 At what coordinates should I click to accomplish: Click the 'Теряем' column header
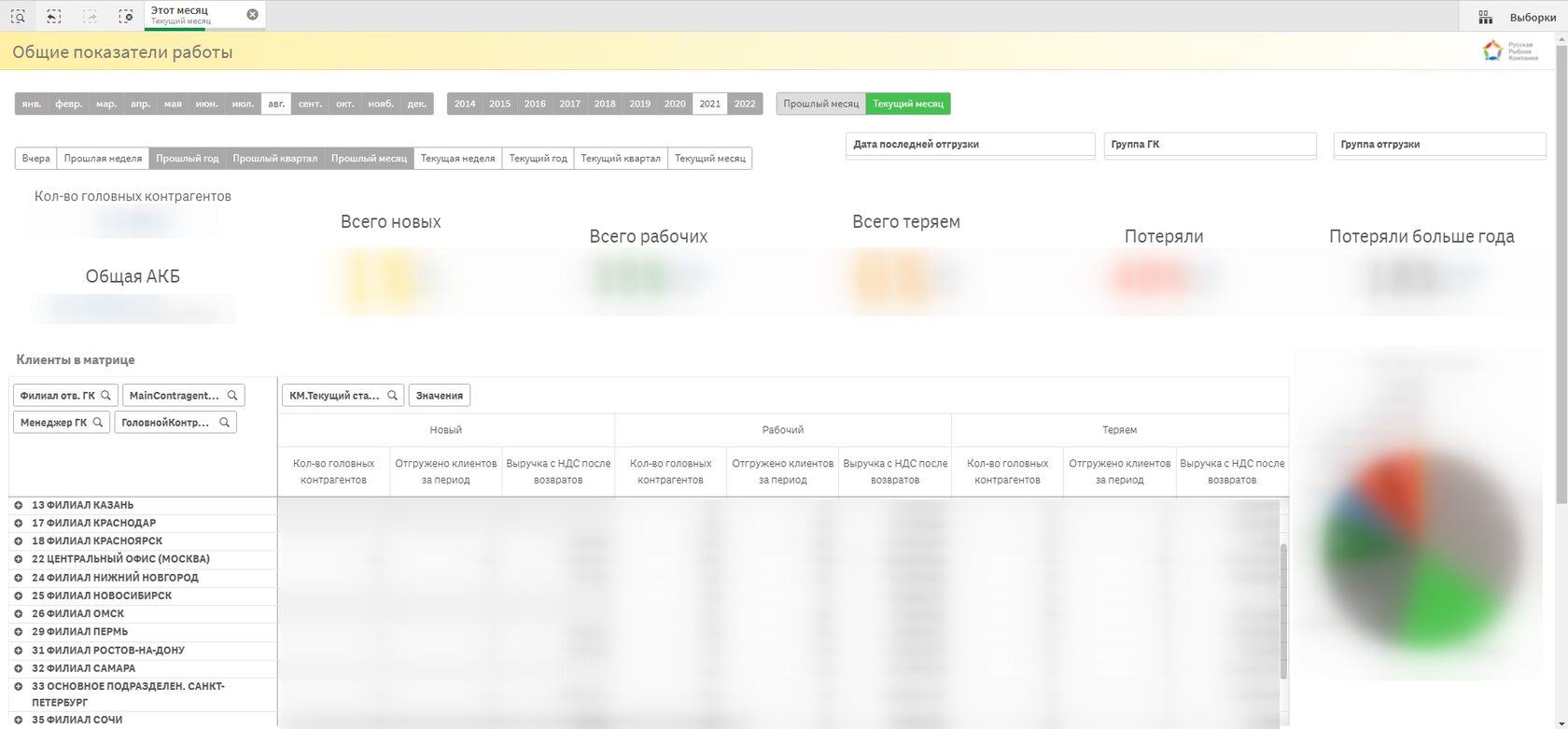click(x=1120, y=430)
